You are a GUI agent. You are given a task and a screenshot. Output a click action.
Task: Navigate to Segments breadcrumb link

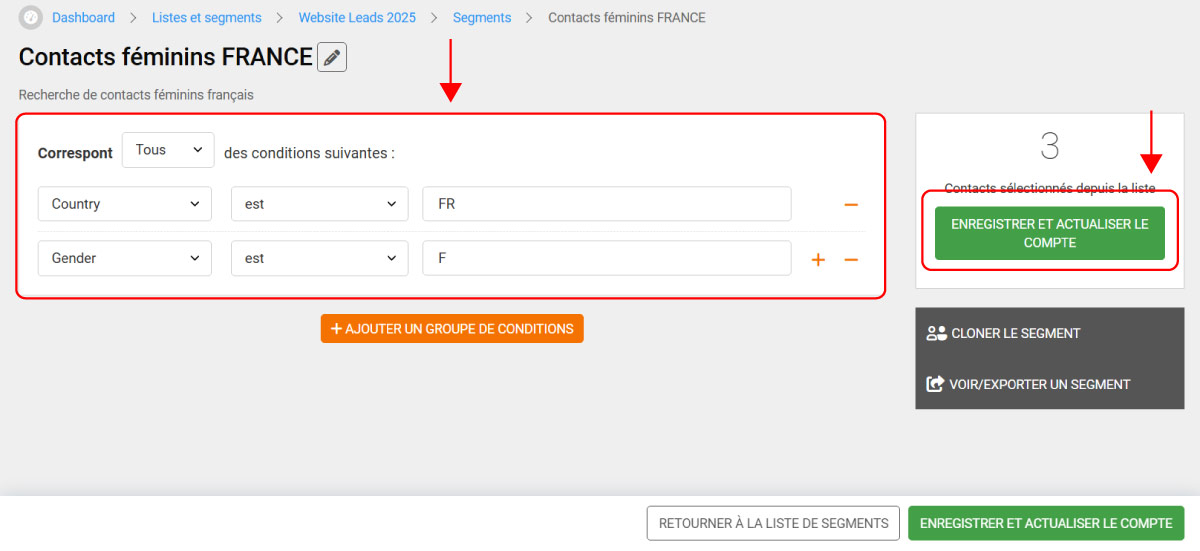pos(482,18)
